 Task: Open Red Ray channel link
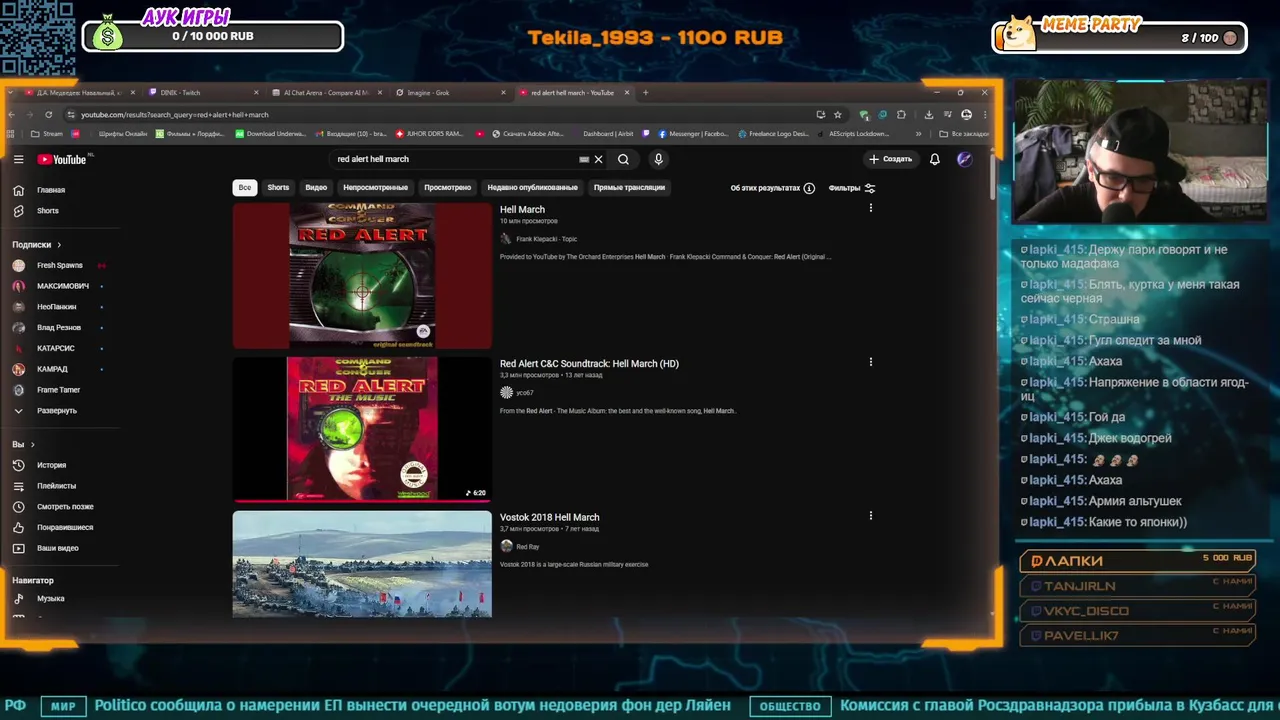tap(527, 547)
